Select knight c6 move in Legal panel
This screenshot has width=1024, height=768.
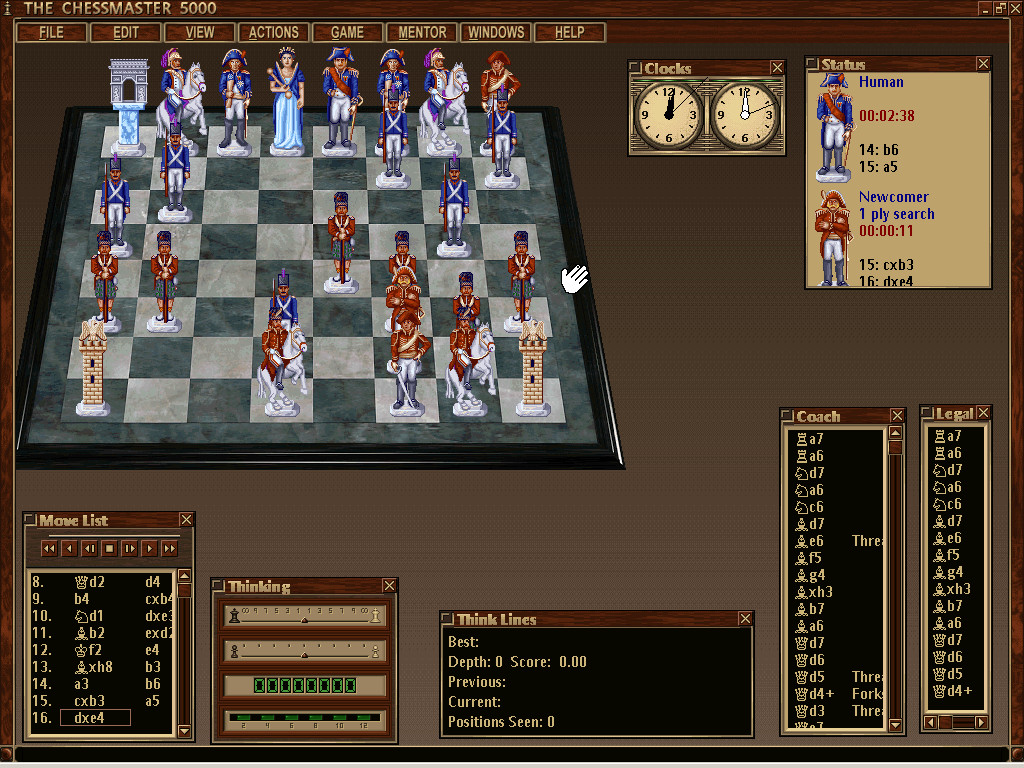[x=948, y=504]
